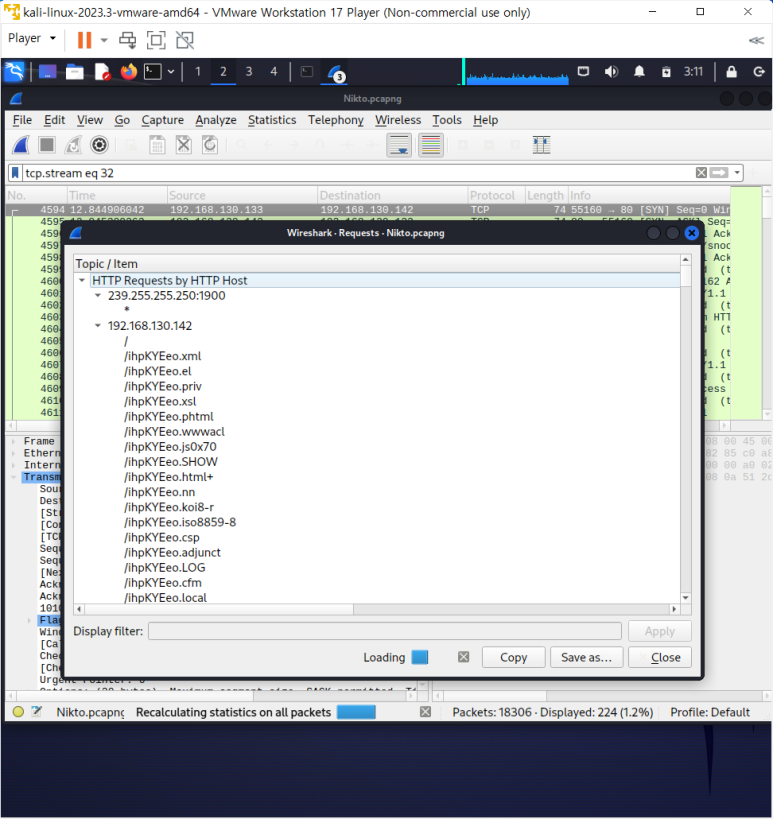The width and height of the screenshot is (773, 819).
Task: Collapse HTTP Requests by HTTP Host tree
Action: coord(82,280)
